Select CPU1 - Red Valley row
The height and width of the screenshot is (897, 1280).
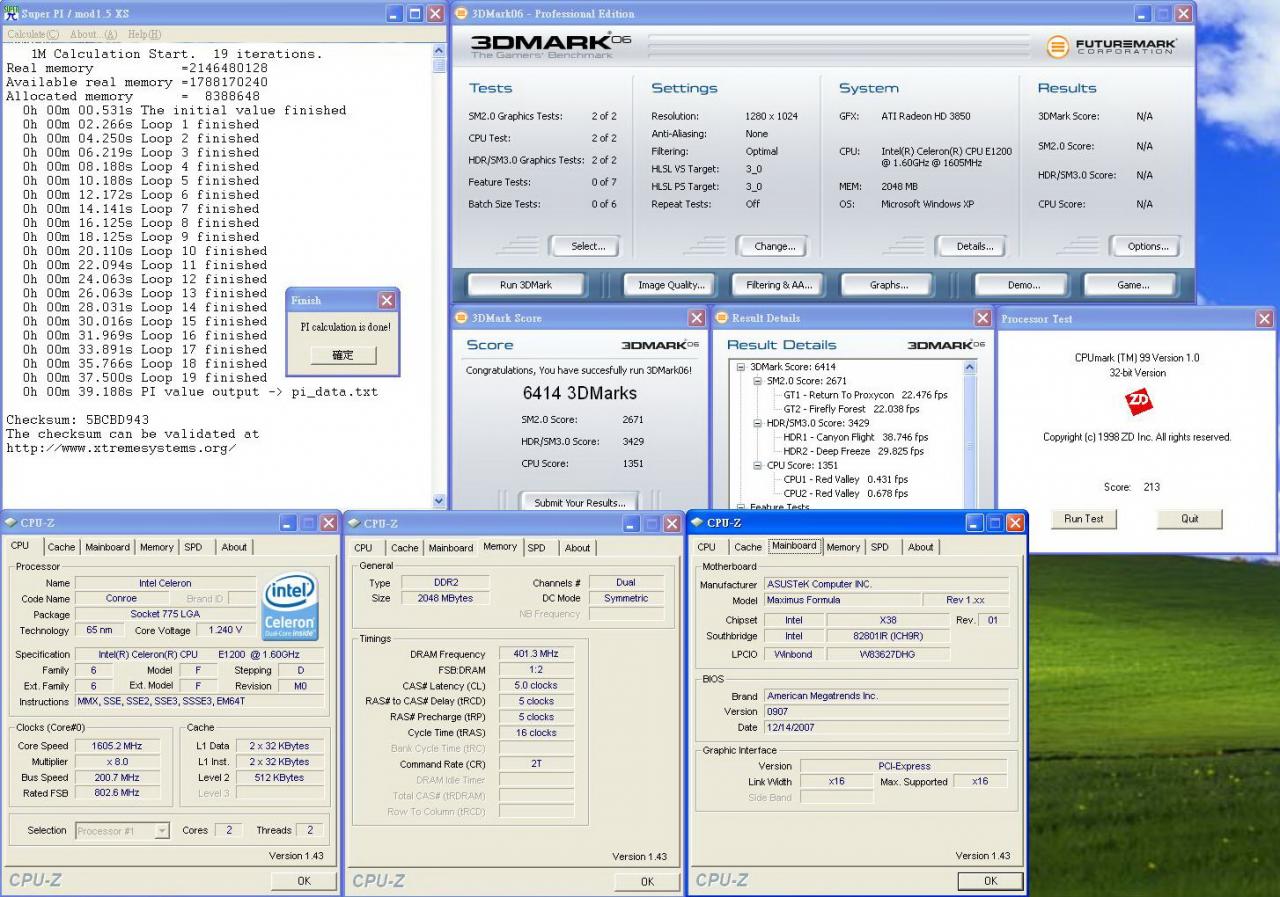846,479
